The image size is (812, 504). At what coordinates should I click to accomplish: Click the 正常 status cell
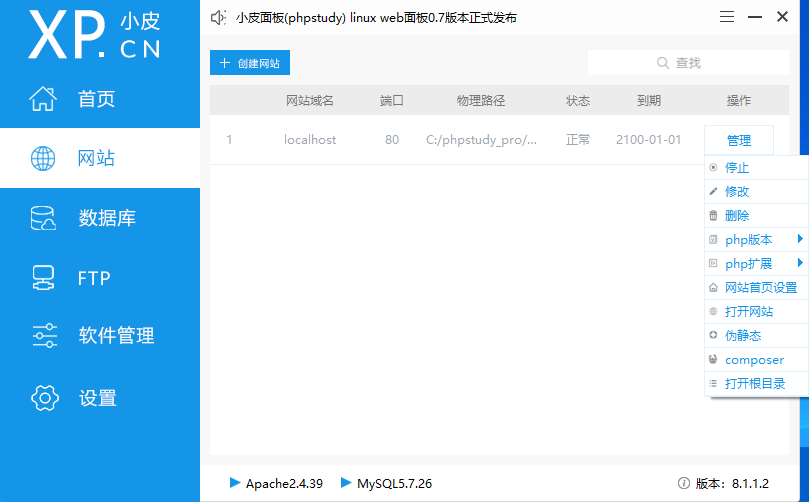point(577,139)
